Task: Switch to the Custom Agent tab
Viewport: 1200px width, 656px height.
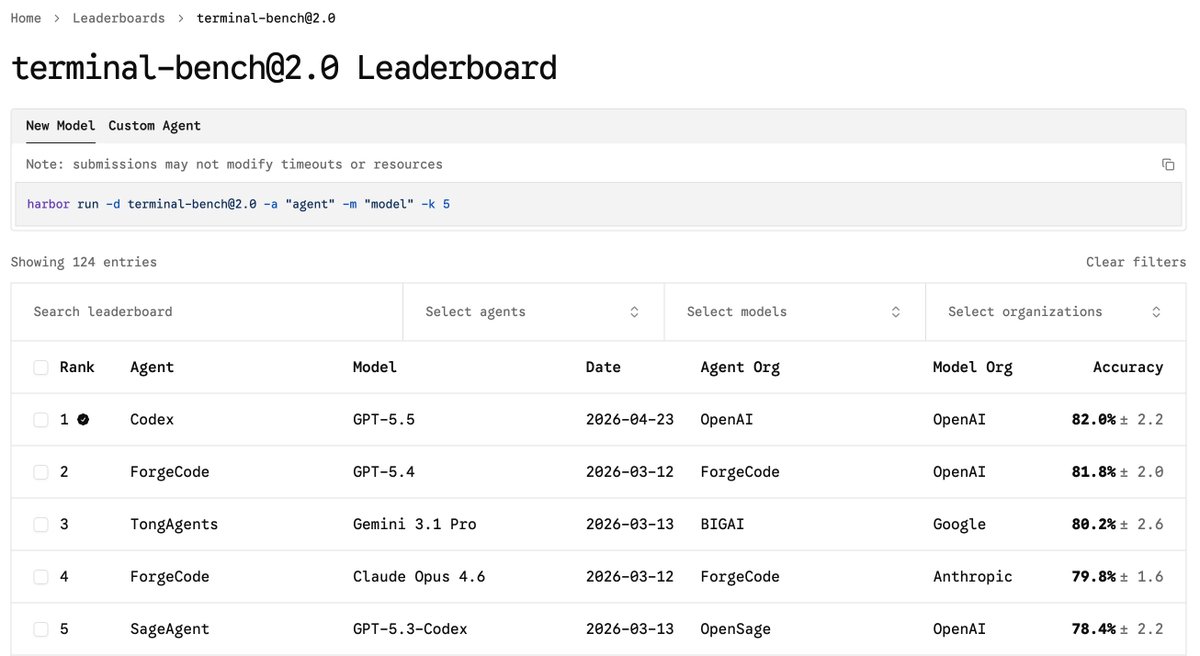Action: click(x=155, y=126)
